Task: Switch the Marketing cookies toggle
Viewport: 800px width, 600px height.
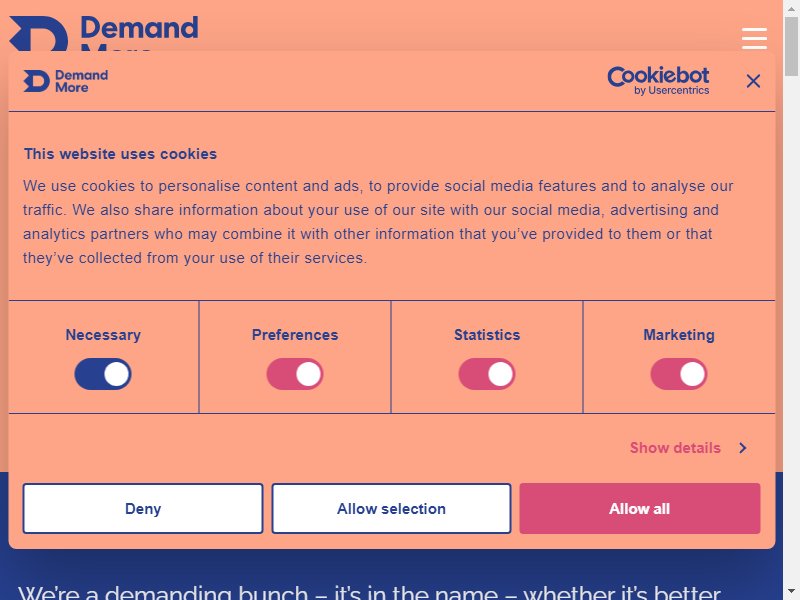Action: 679,374
